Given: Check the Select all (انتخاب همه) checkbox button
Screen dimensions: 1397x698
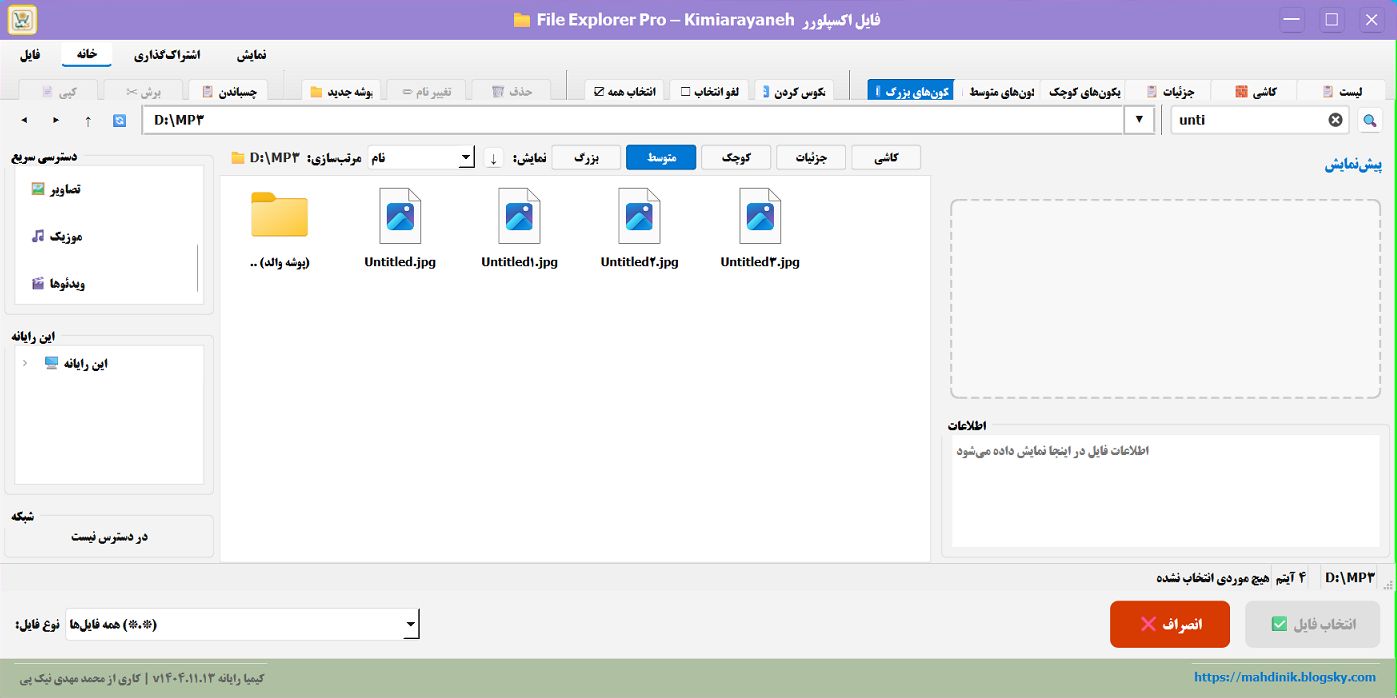Looking at the screenshot, I should click(624, 91).
